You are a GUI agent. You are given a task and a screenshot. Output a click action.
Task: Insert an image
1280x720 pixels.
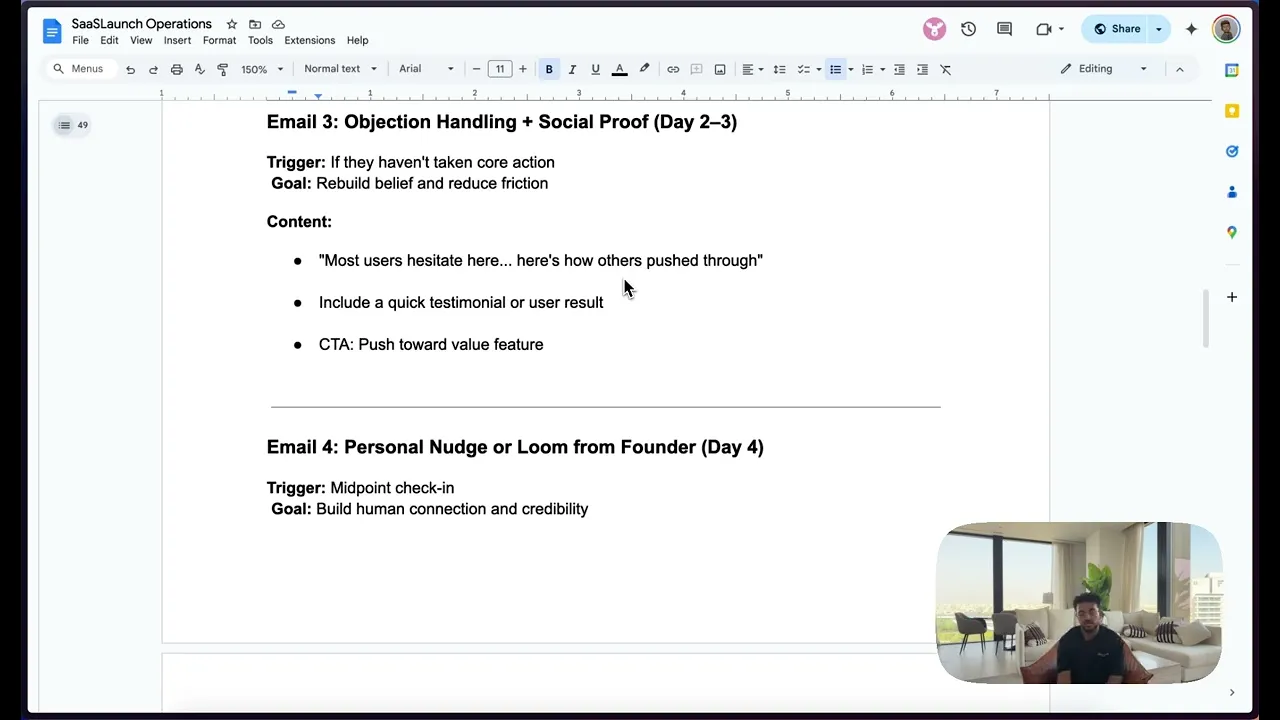[x=720, y=69]
